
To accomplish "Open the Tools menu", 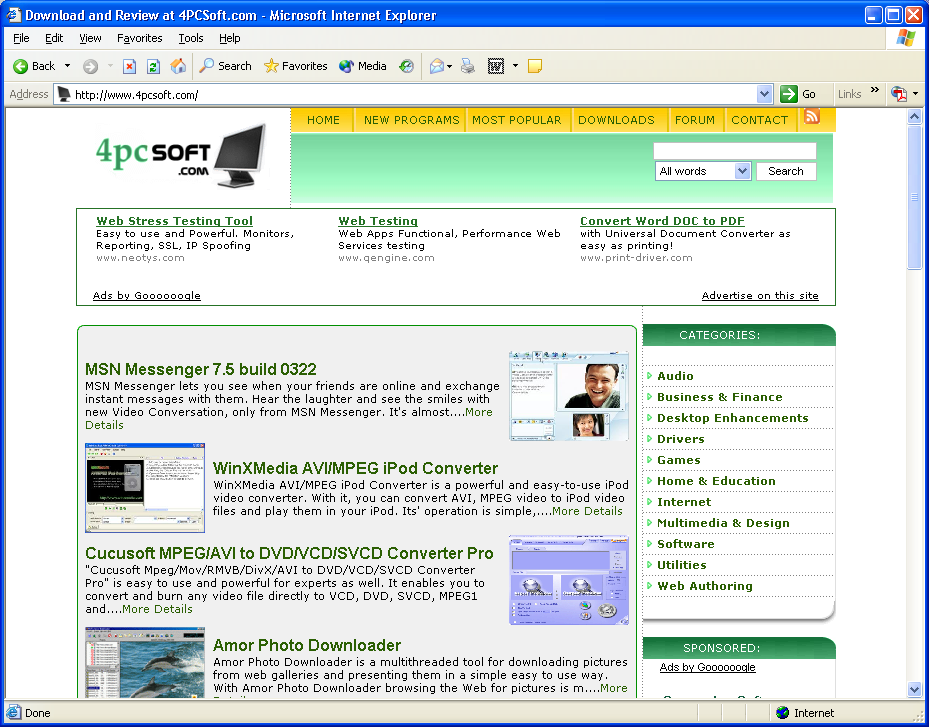I will click(x=191, y=38).
